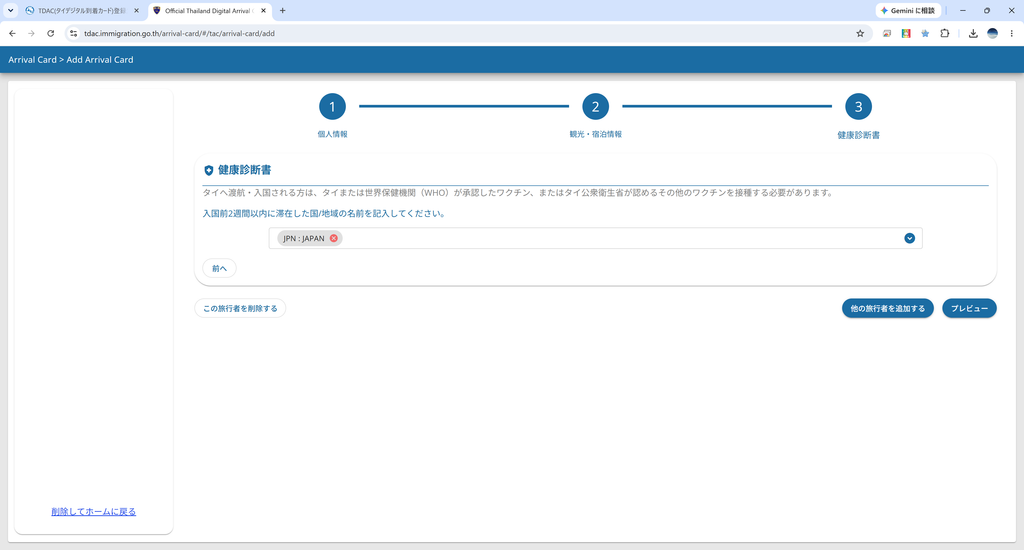Close the Official Thailand Digital Arrival tab
The image size is (1024, 550).
click(263, 10)
